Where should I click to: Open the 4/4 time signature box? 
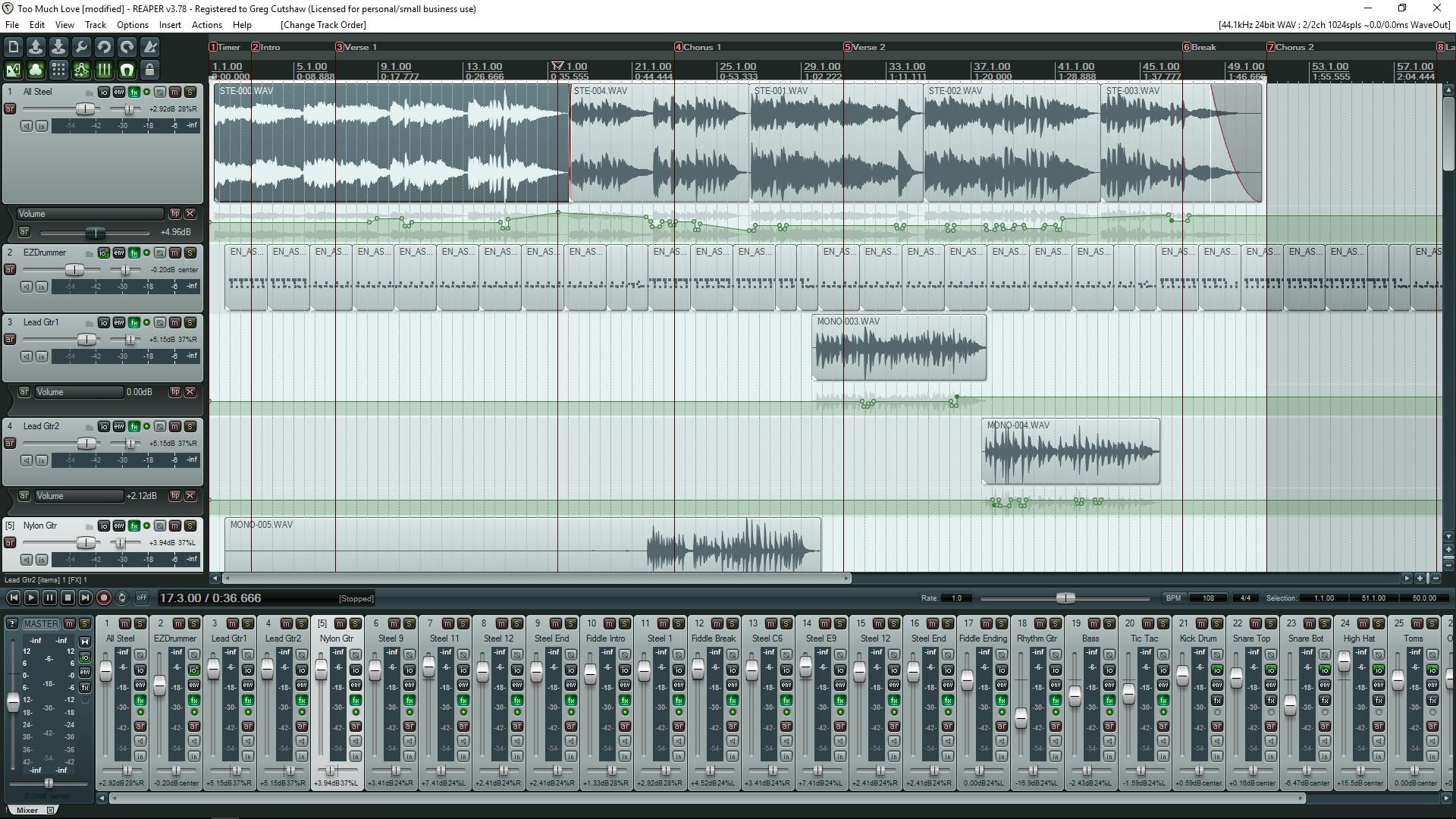[1244, 598]
